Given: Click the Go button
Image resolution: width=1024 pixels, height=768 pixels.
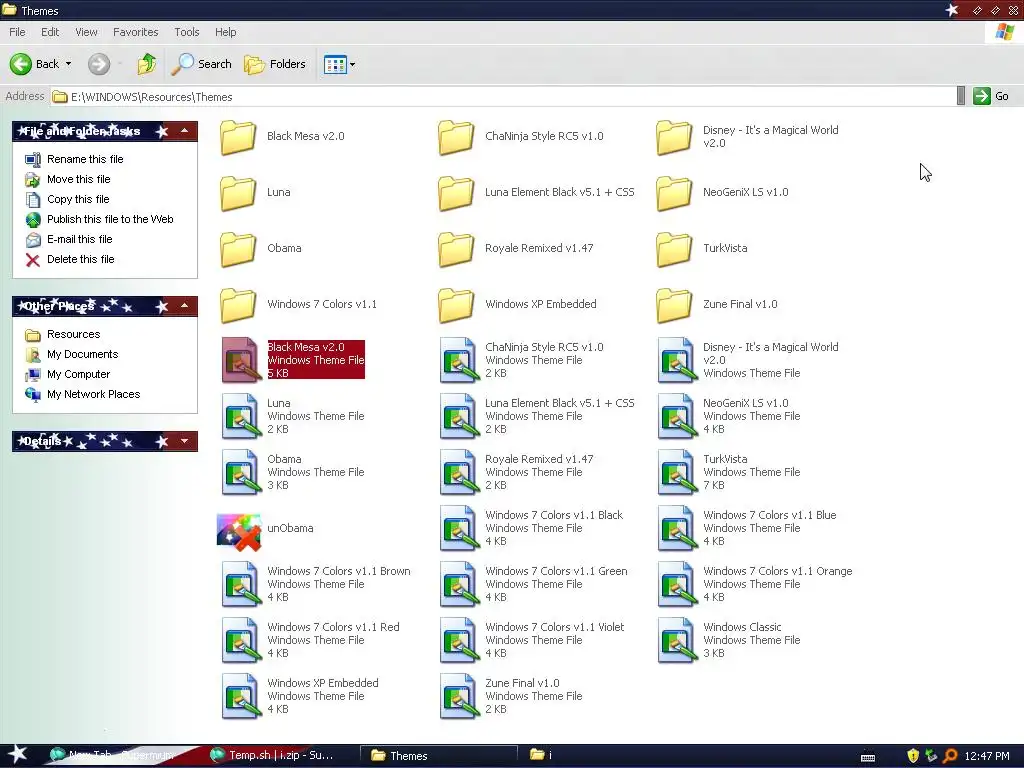Looking at the screenshot, I should click(x=991, y=97).
